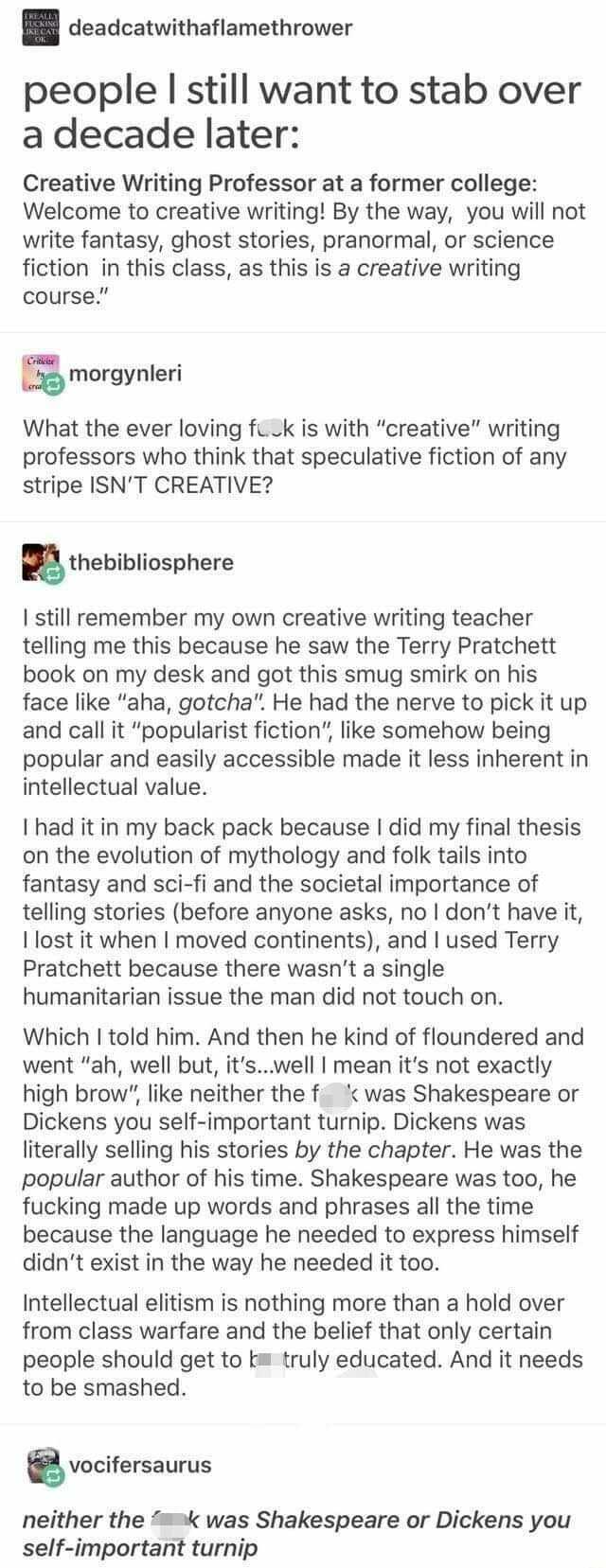Screen dimensions: 606x1568
Task: Click vocifersaurus's italic quoted reply text
Action: click(295, 1534)
